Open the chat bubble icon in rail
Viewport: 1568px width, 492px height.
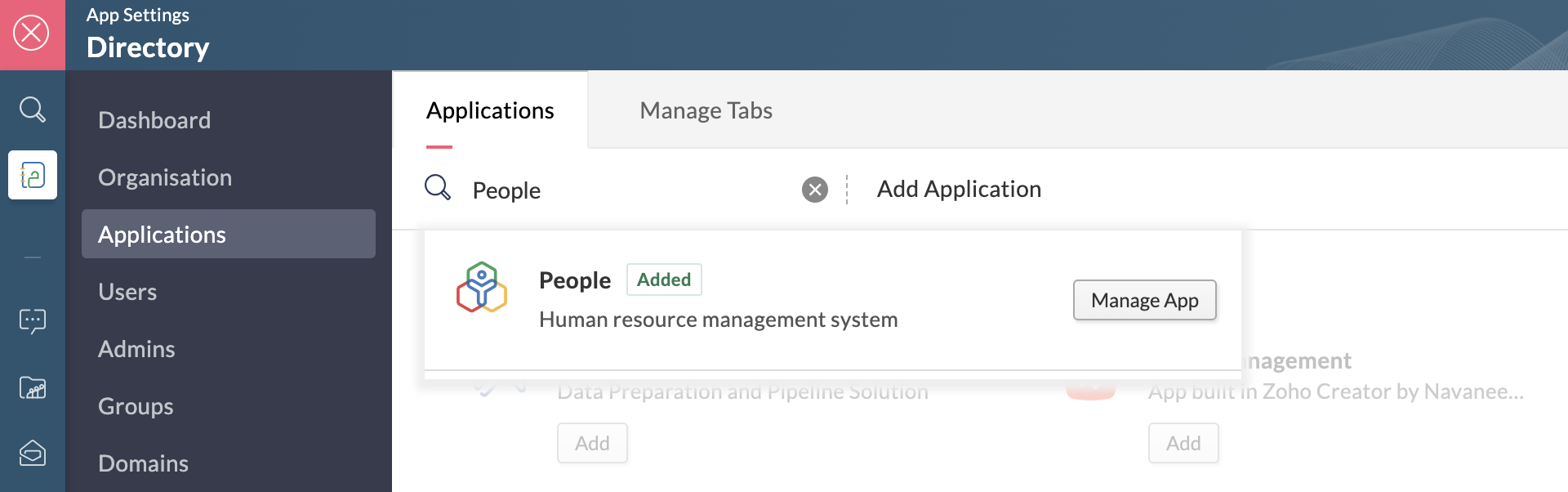click(x=33, y=321)
